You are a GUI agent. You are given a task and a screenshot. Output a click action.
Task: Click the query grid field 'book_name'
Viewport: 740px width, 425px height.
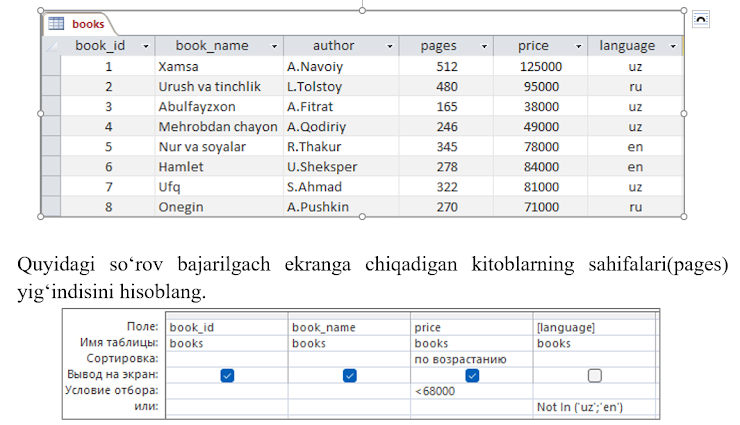(x=349, y=327)
